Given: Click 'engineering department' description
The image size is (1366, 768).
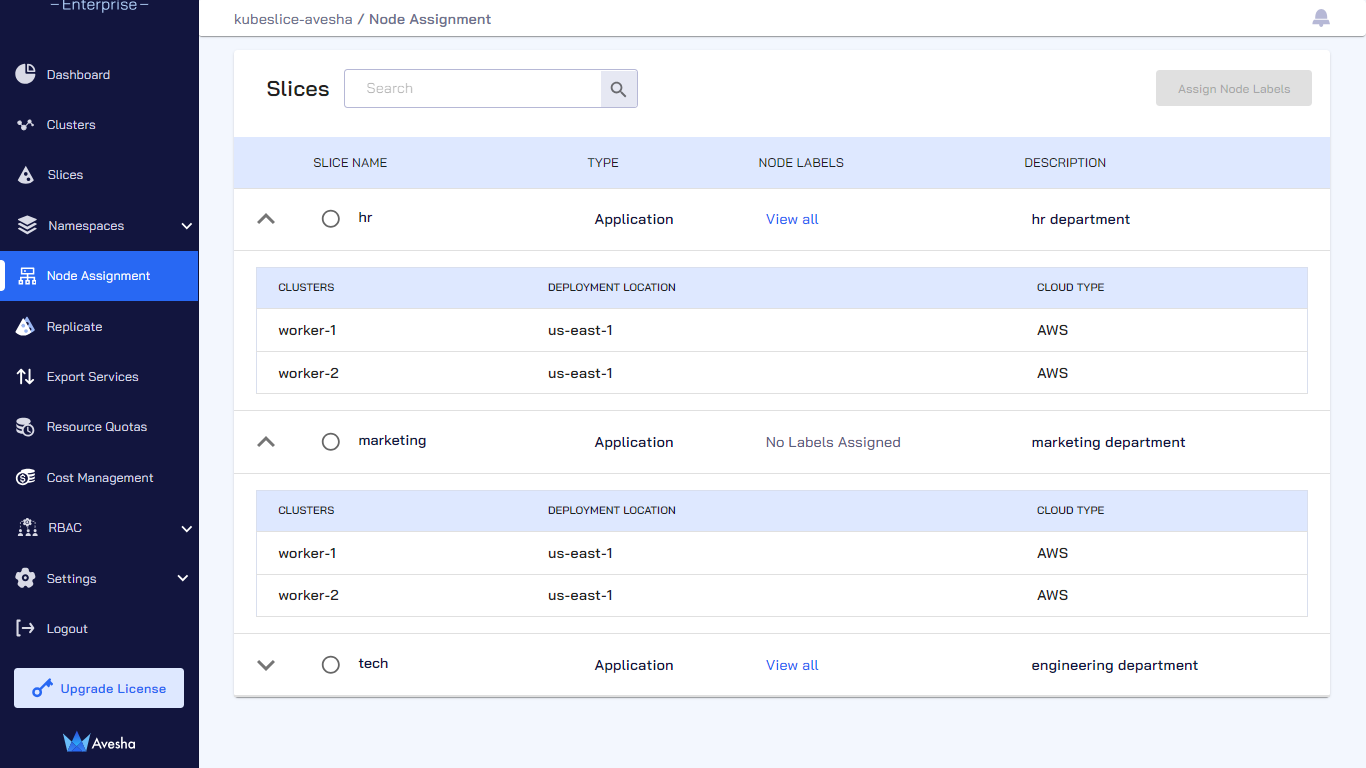Looking at the screenshot, I should [x=1115, y=665].
